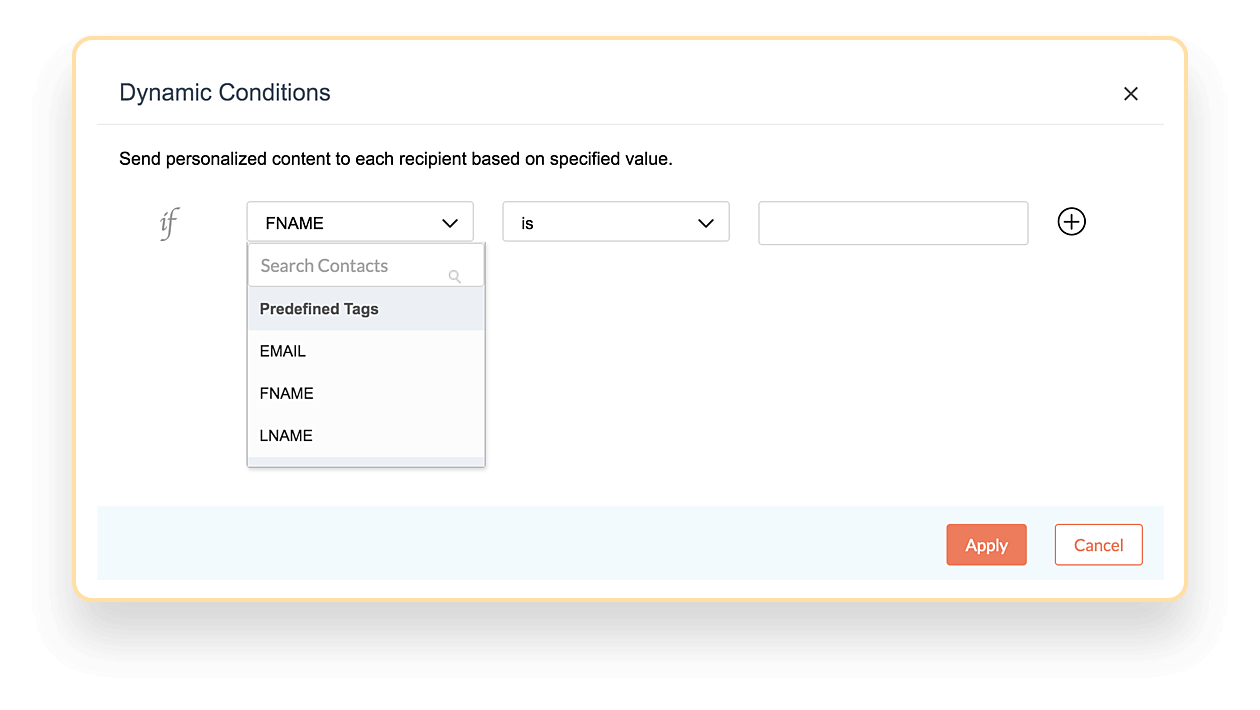Open the 'is' operator dropdown
The image size is (1260, 710).
point(600,222)
